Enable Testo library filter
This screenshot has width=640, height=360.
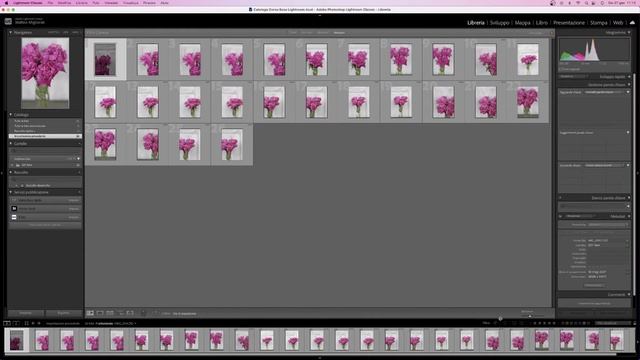(293, 33)
